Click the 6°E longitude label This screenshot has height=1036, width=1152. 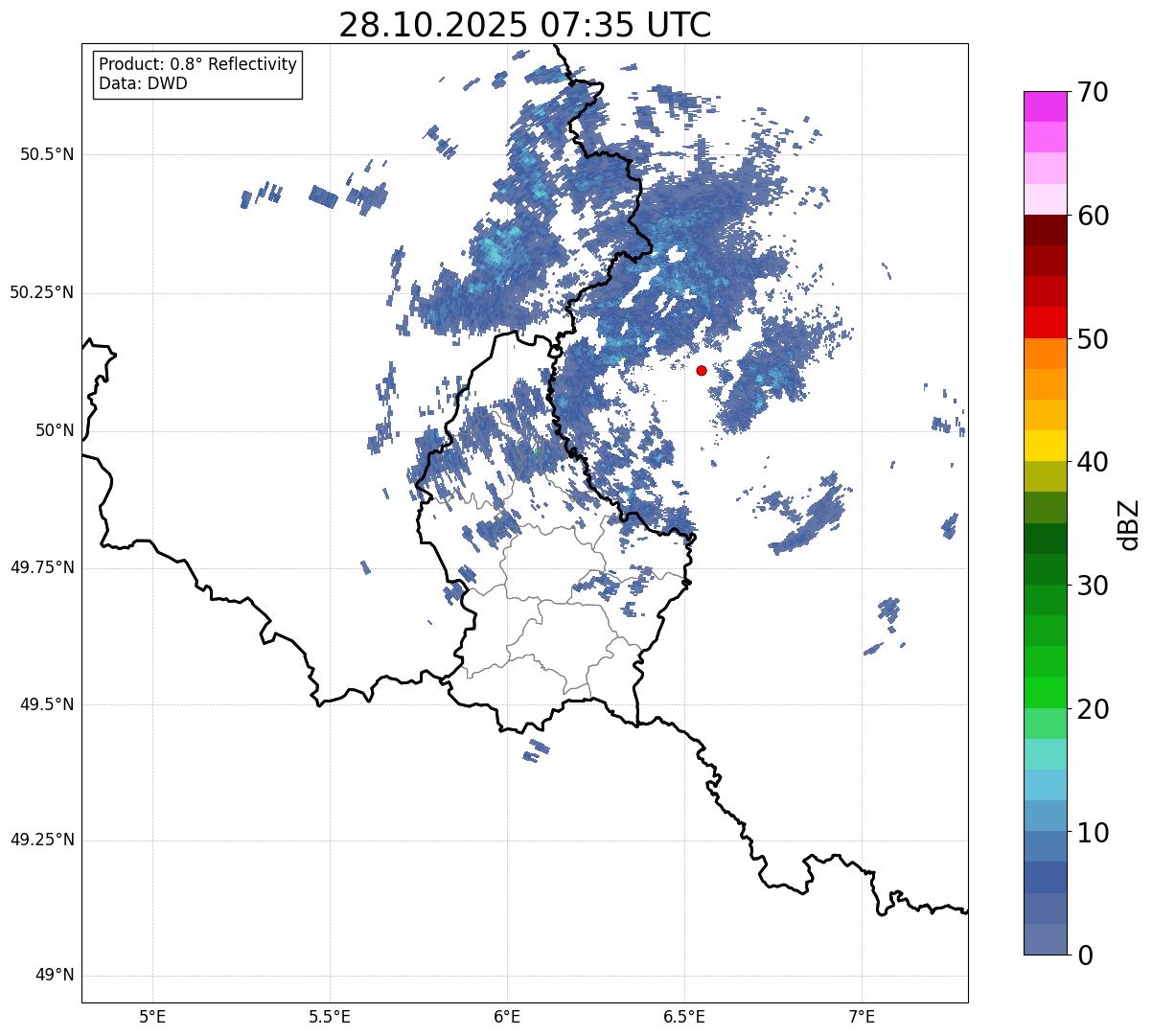(x=507, y=1017)
